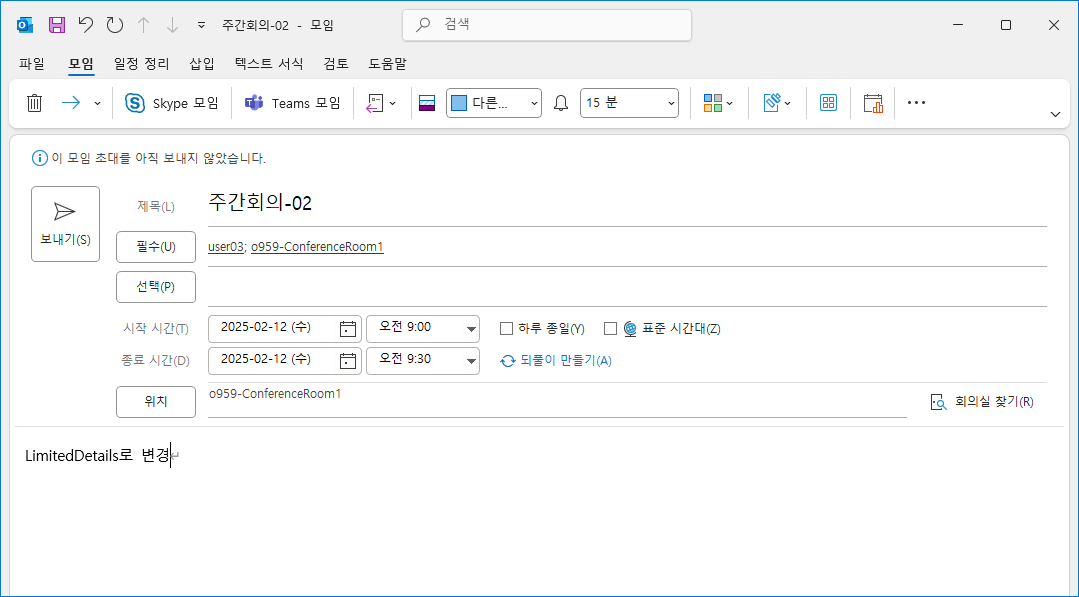Click 되풀이 만들기(A) link

click(556, 360)
